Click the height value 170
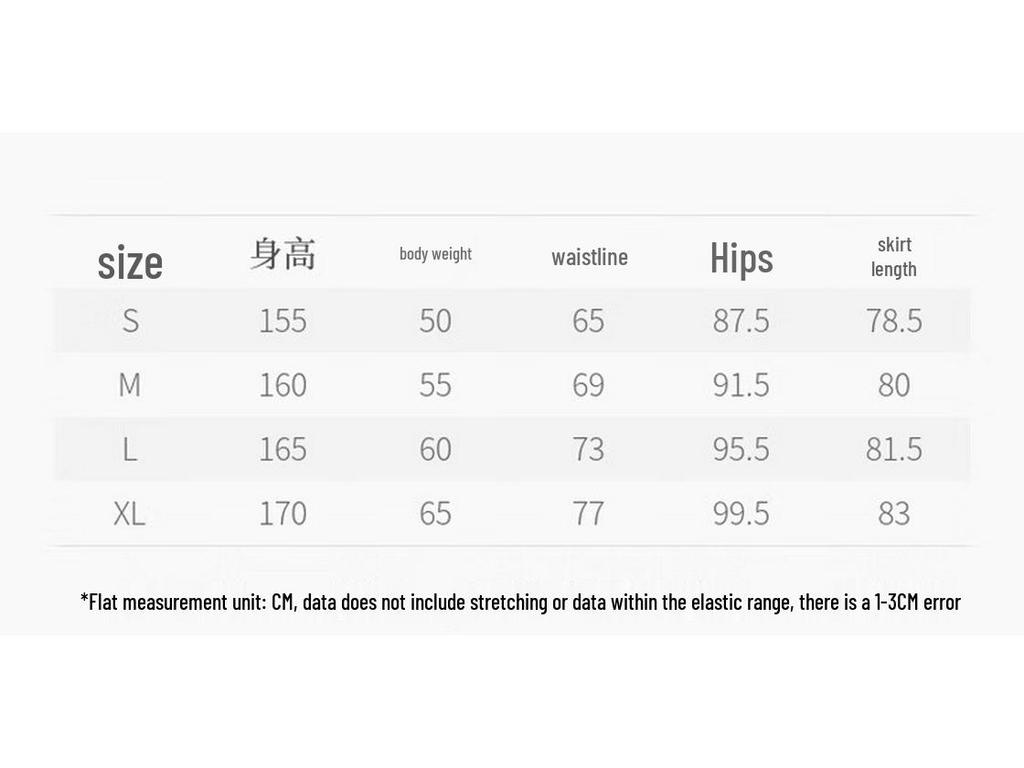The width and height of the screenshot is (1024, 768). click(283, 513)
